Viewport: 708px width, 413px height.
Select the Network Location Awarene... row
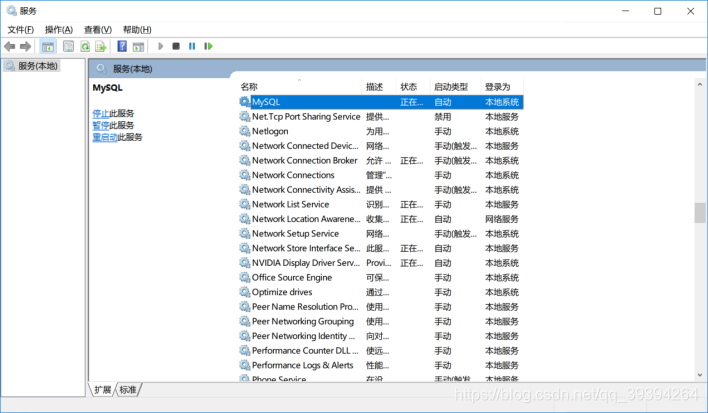381,219
